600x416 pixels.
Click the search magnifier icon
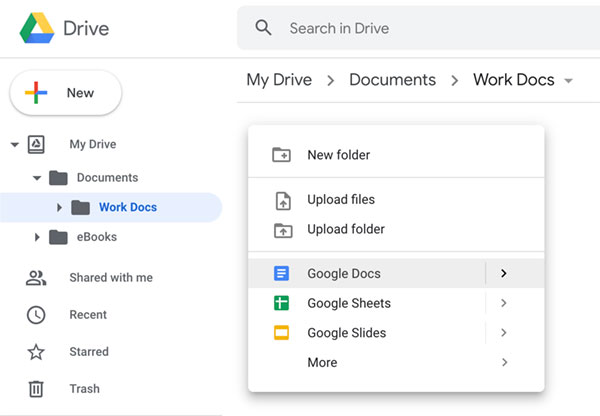coord(263,28)
